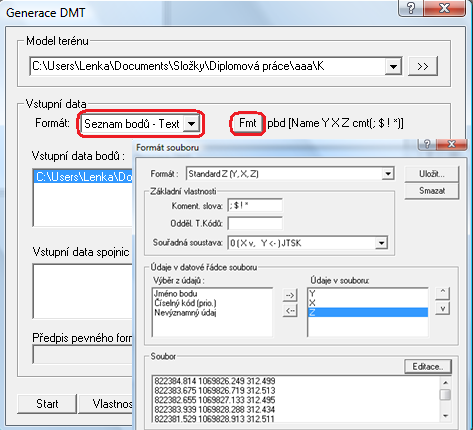Open the Souřadná soustava JTSK dropdown

[381, 243]
